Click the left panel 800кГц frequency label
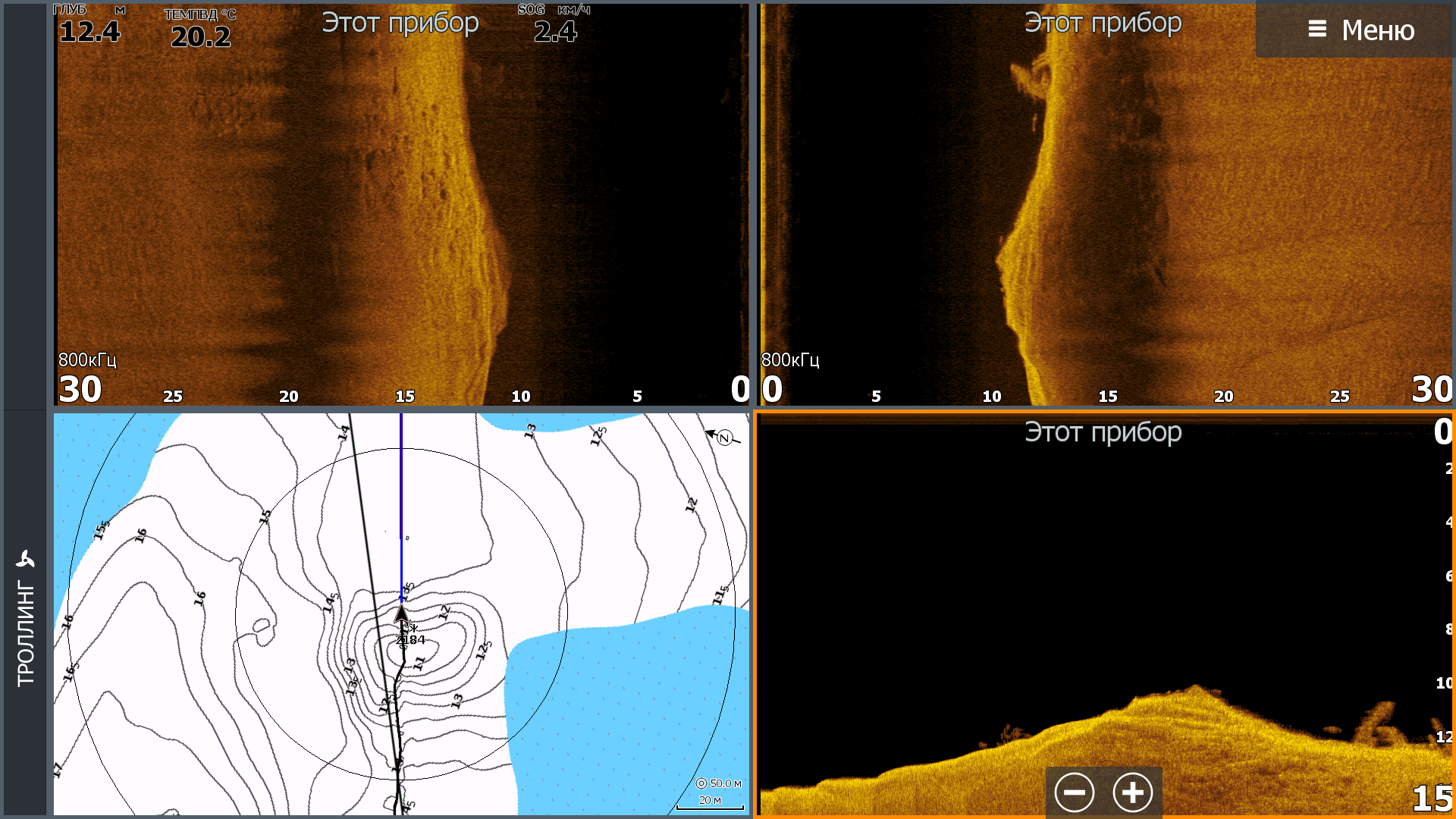This screenshot has width=1456, height=819. tap(87, 359)
